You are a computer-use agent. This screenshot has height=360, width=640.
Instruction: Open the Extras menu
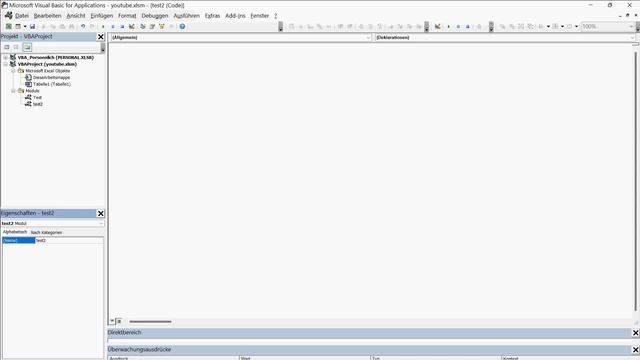(212, 16)
